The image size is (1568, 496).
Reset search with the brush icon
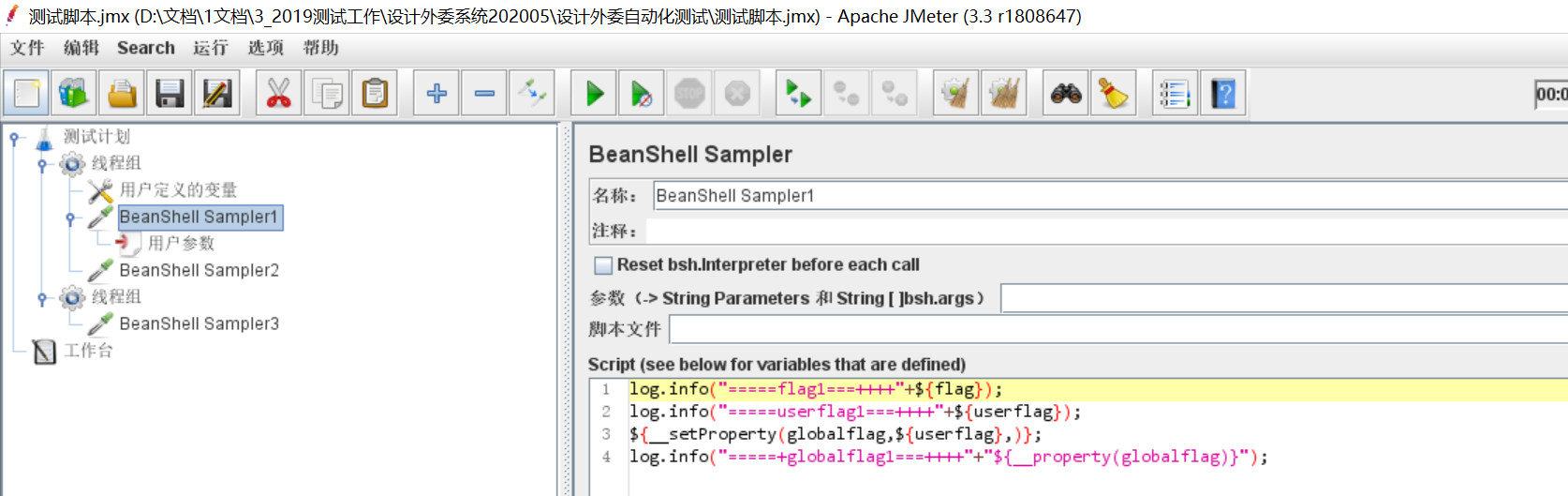coord(1114,93)
